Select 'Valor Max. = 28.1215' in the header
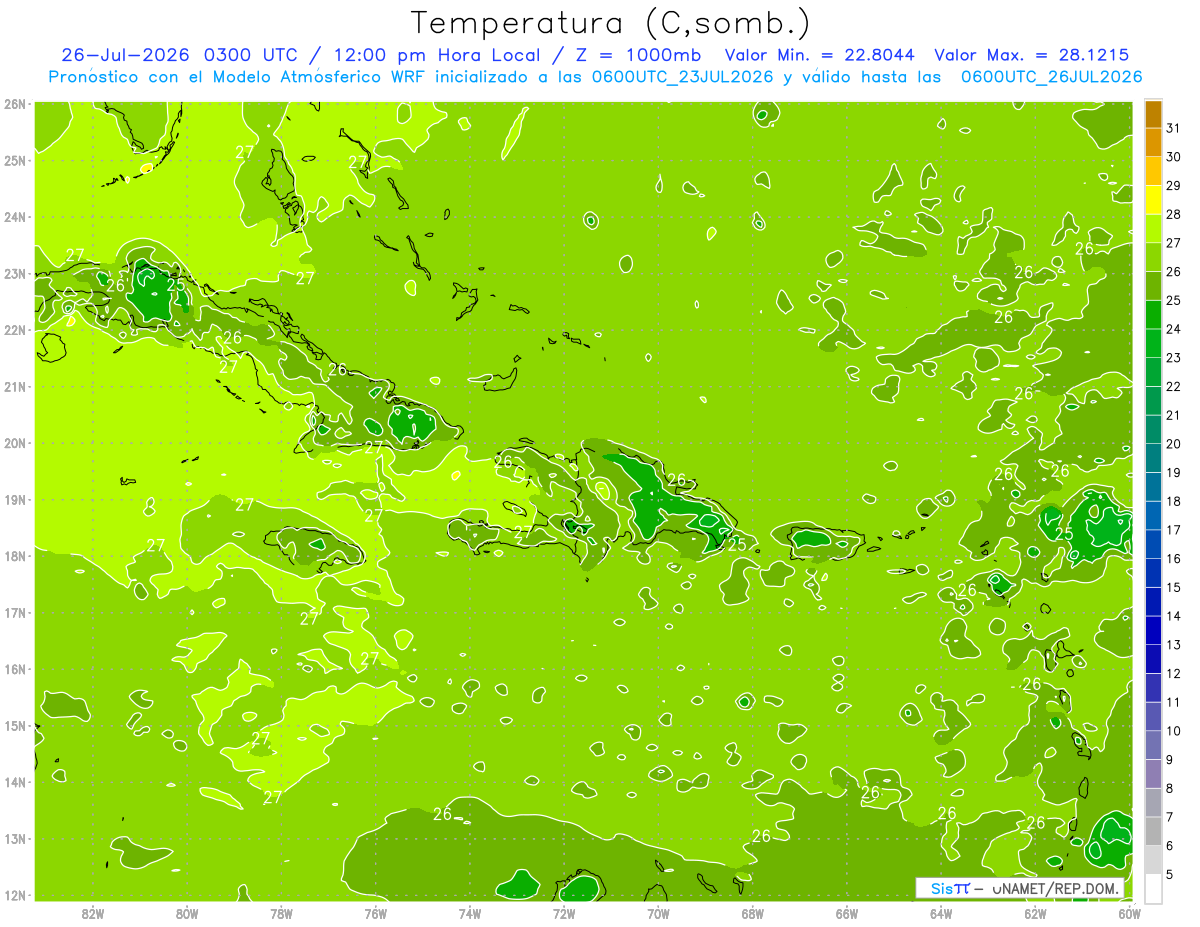1200x927 pixels. pyautogui.click(x=1031, y=54)
